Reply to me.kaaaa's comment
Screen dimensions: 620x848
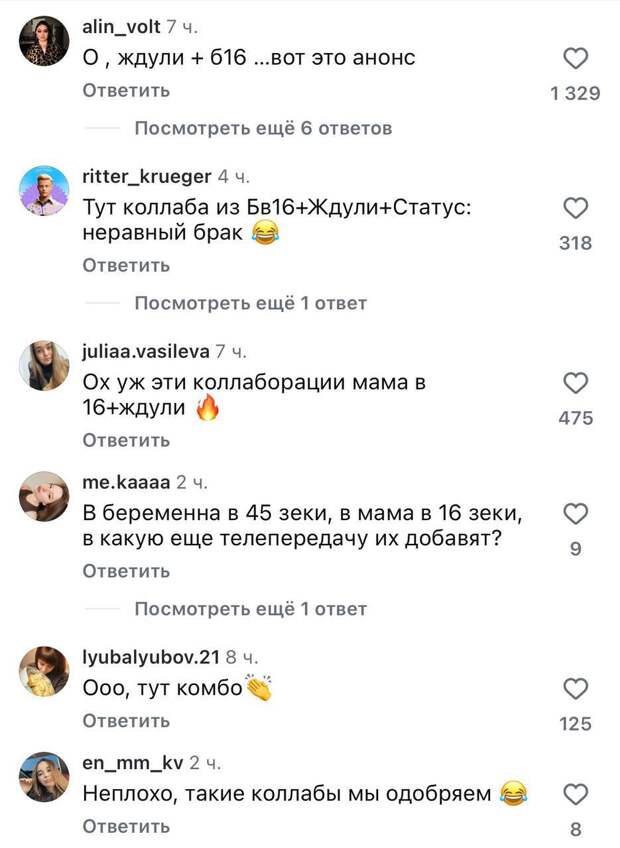(x=126, y=571)
